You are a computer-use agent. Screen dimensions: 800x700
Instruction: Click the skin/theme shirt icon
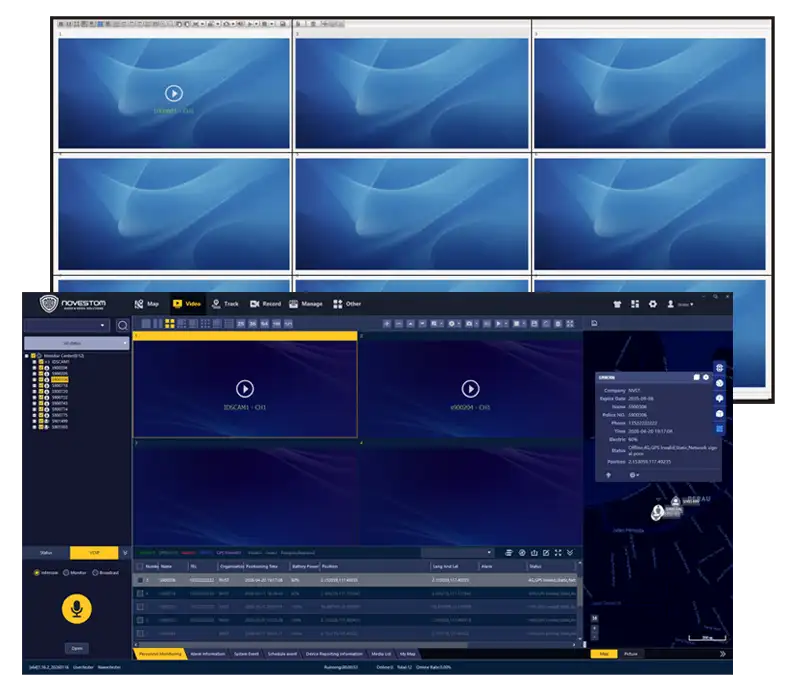[617, 305]
